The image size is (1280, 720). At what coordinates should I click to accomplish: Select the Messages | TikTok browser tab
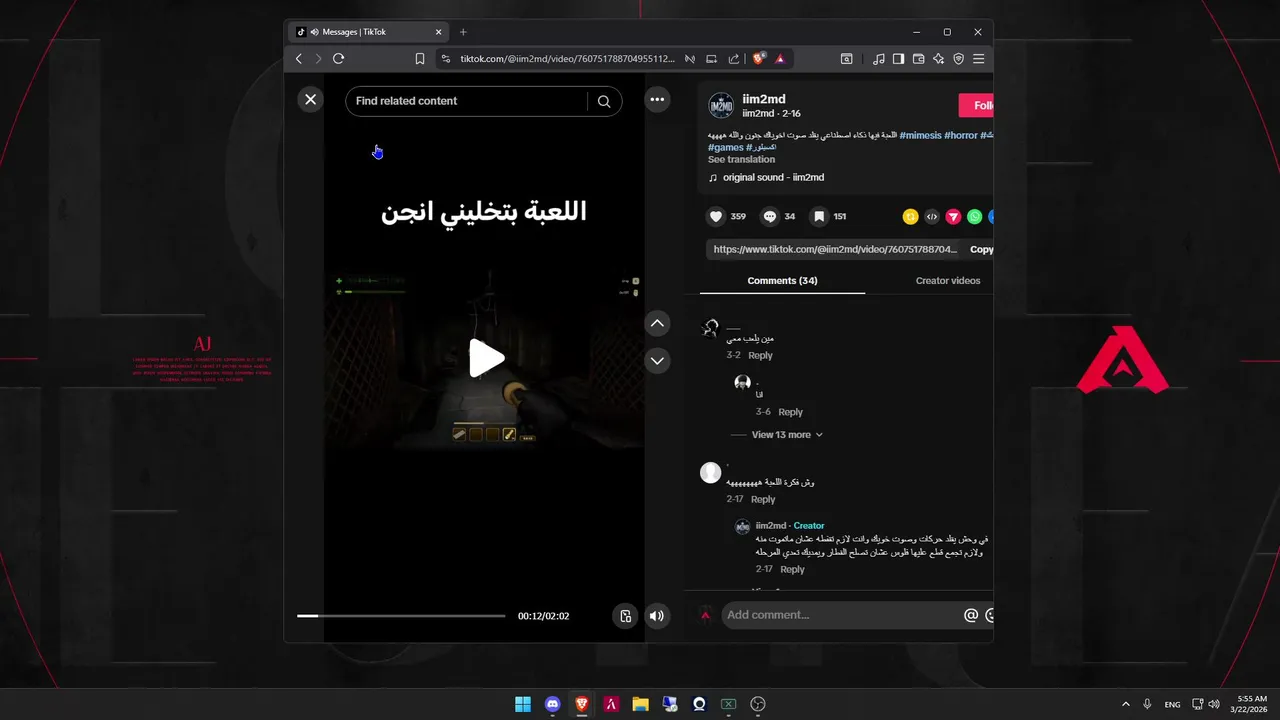coord(368,32)
